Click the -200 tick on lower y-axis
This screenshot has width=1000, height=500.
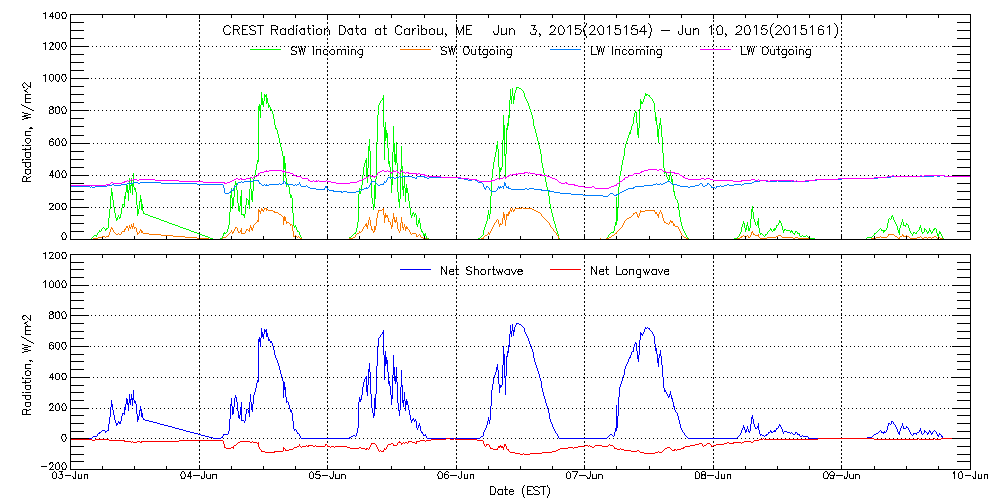pyautogui.click(x=54, y=466)
